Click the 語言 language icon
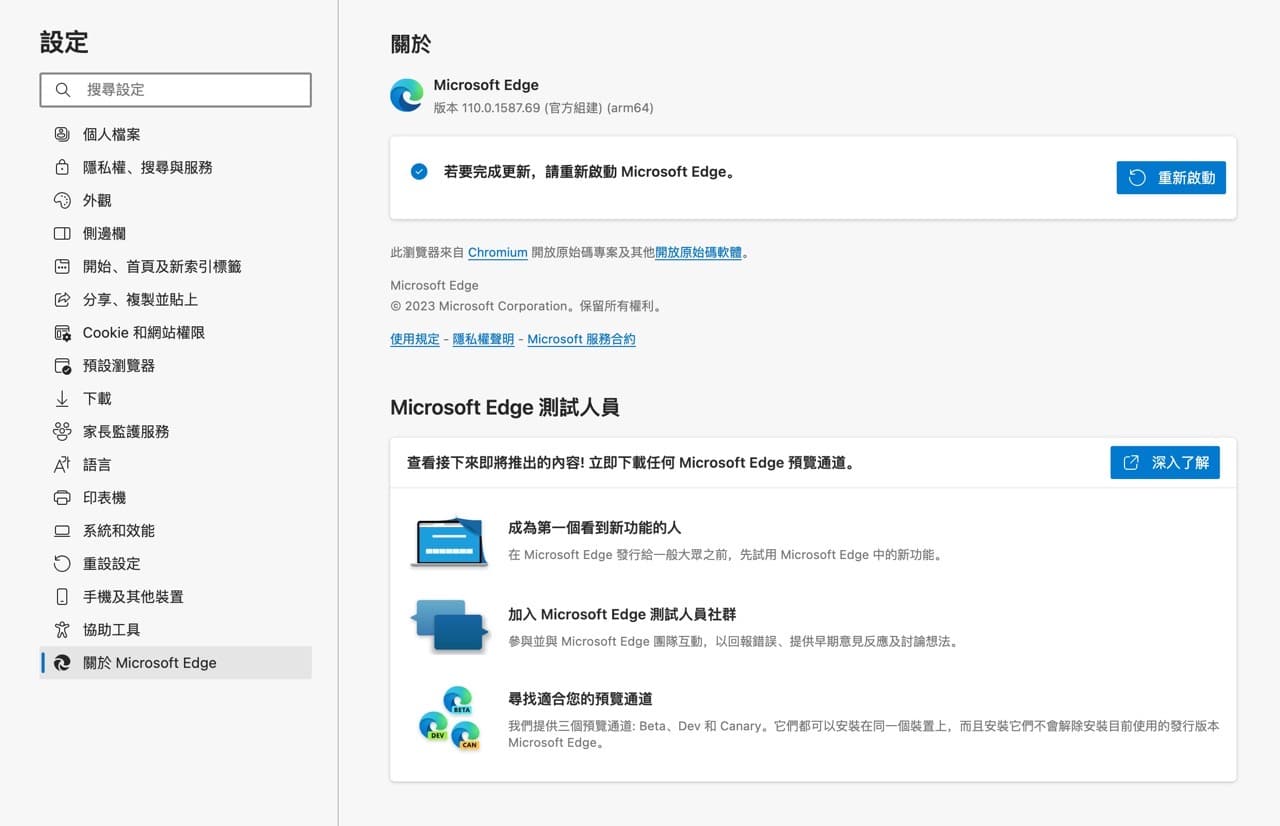This screenshot has height=826, width=1280. (62, 464)
